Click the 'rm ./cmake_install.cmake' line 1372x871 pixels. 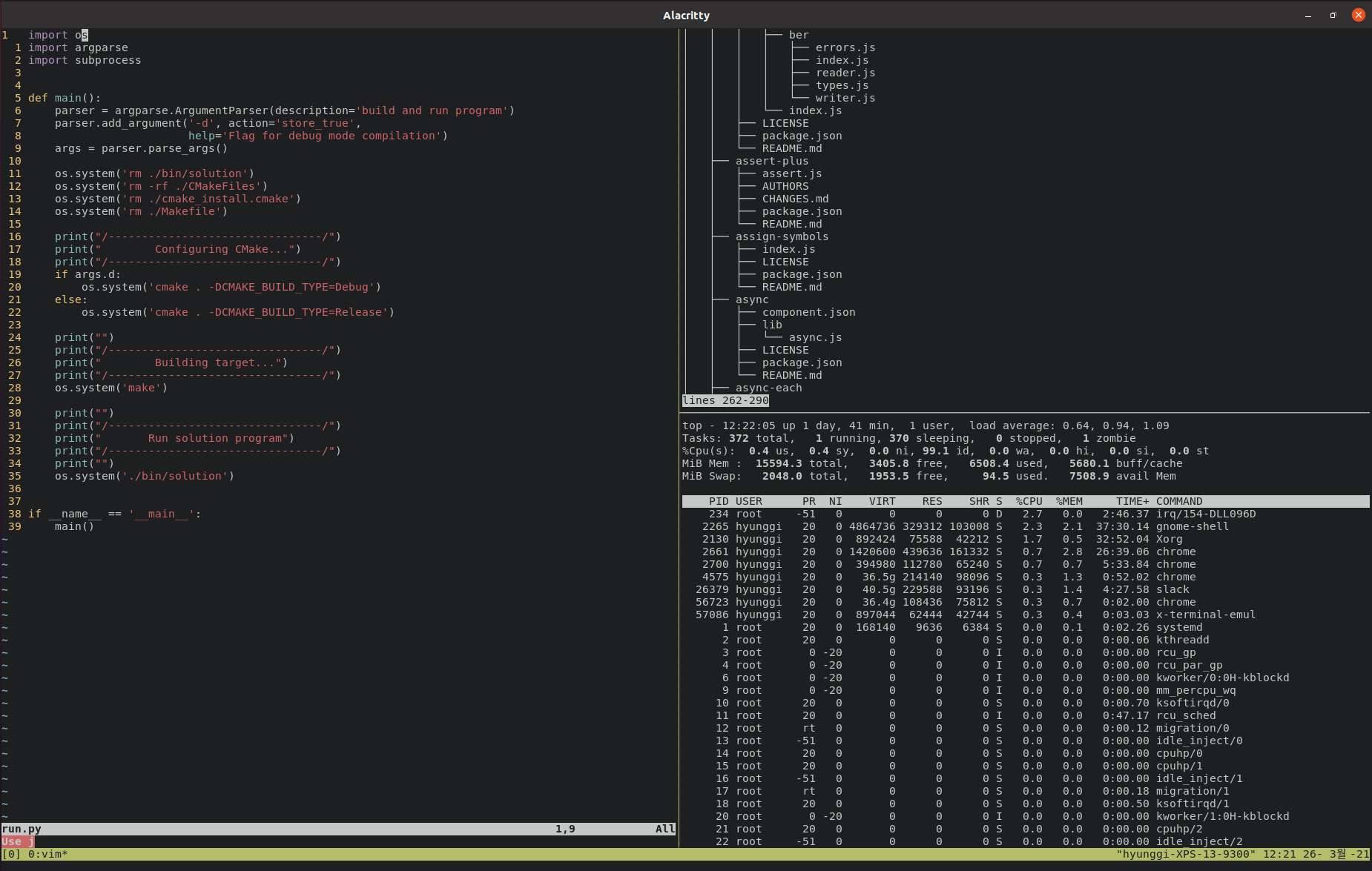click(x=178, y=199)
